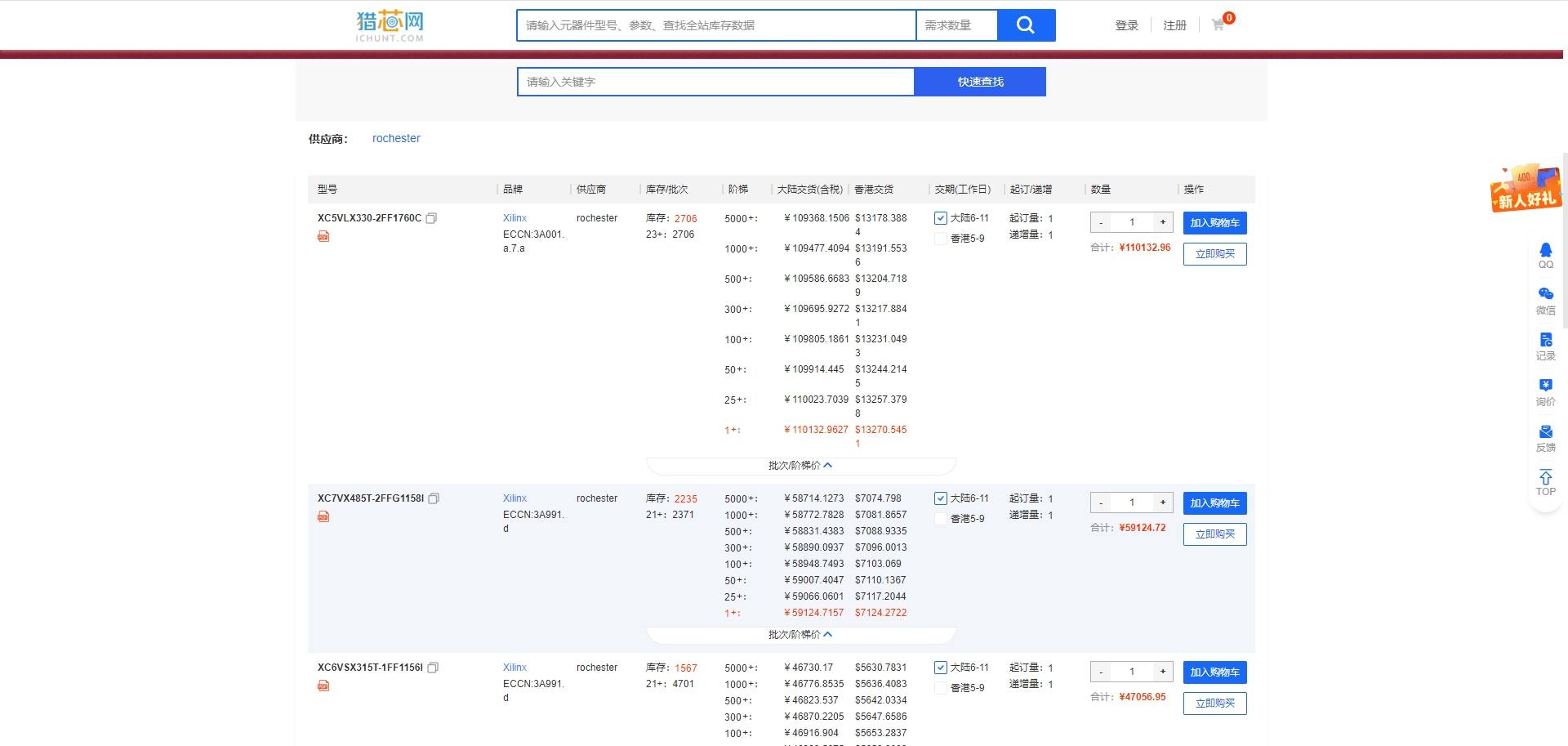Open WeChat (微信) contact in sidebar
The image size is (1568, 746).
[x=1546, y=301]
